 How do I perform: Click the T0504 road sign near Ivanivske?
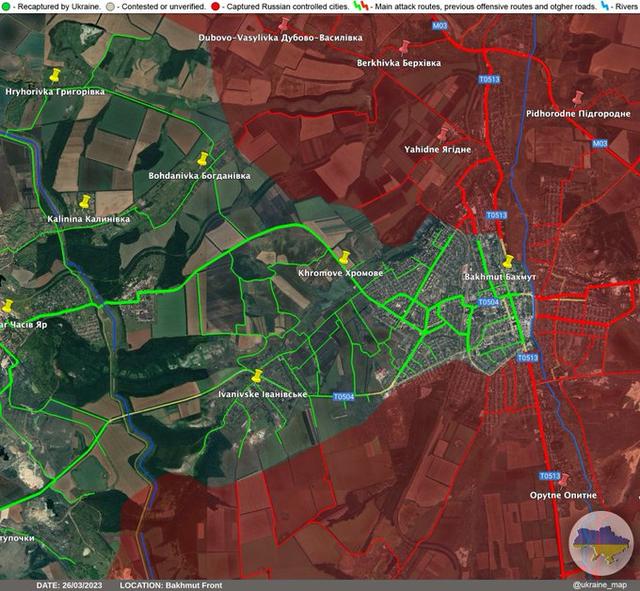point(343,397)
